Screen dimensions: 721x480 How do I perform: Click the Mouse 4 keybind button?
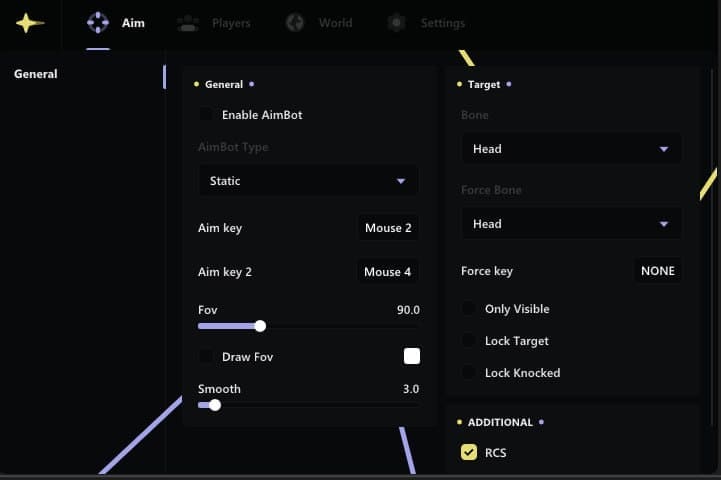[x=388, y=272]
